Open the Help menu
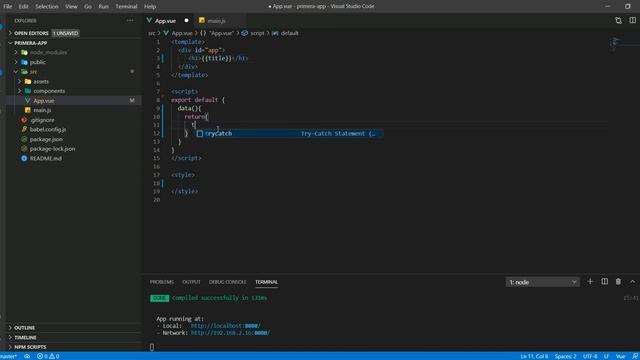The width and height of the screenshot is (640, 360). pos(150,7)
